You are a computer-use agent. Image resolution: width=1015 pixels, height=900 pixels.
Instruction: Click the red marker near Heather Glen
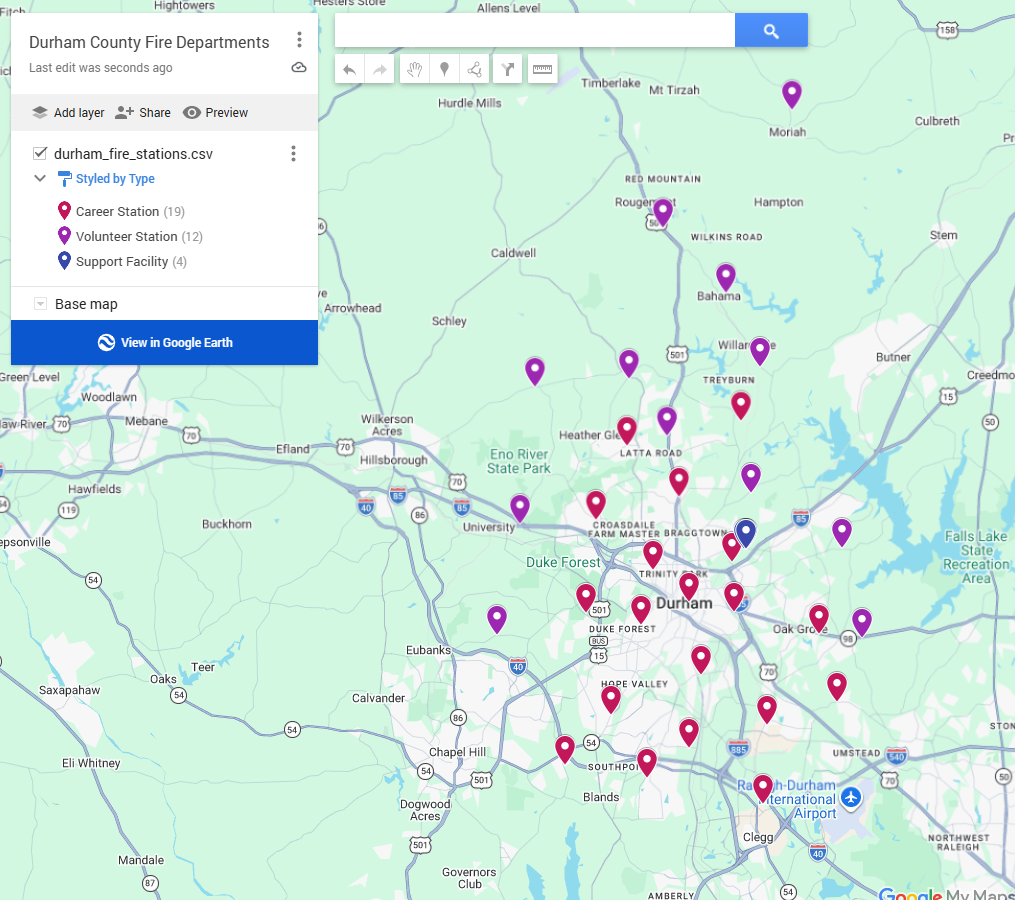pyautogui.click(x=627, y=429)
